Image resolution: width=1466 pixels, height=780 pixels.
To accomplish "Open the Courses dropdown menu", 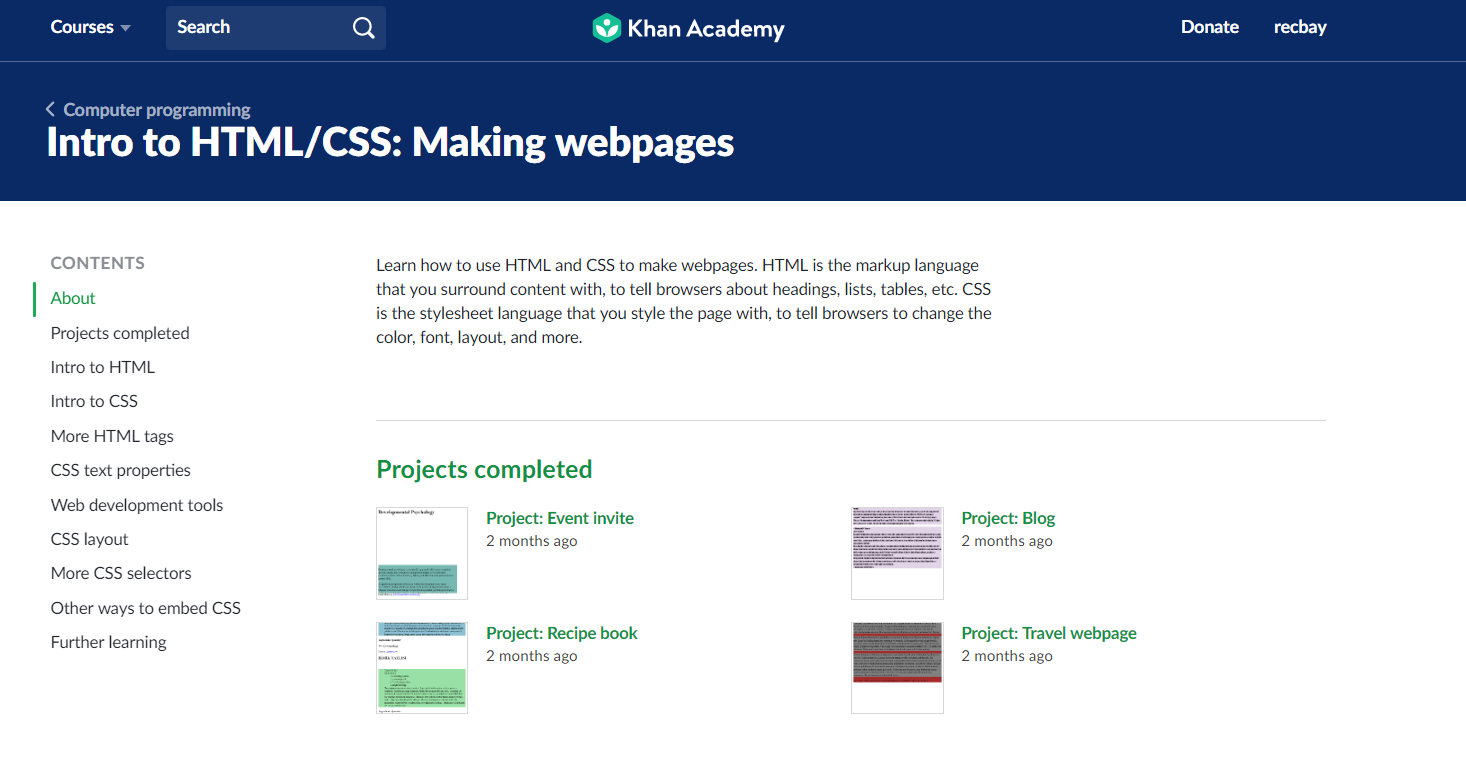I will coord(91,27).
